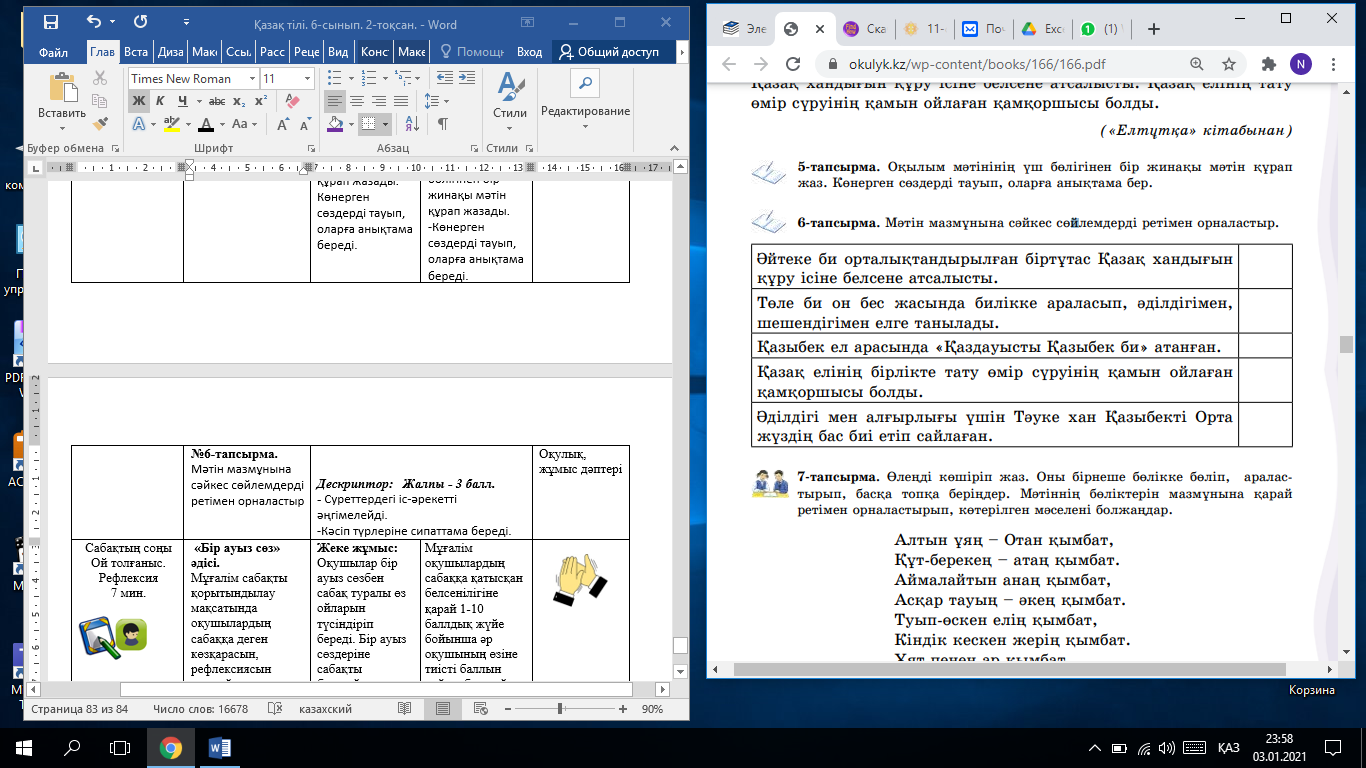
Task: Open the Файл menu tab
Action: click(53, 52)
